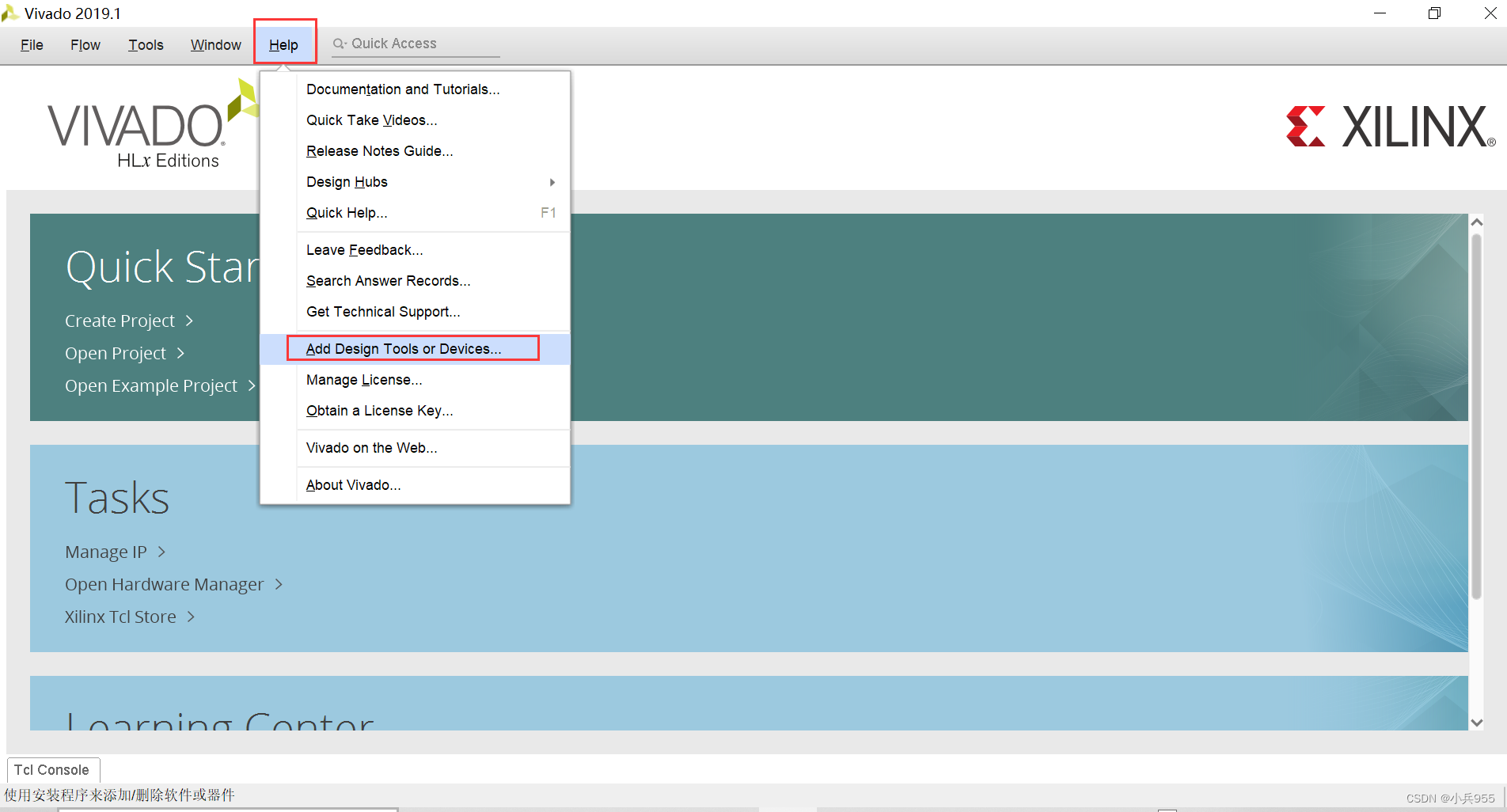1507x812 pixels.
Task: Click the scrollbar up arrow
Action: pyautogui.click(x=1476, y=222)
